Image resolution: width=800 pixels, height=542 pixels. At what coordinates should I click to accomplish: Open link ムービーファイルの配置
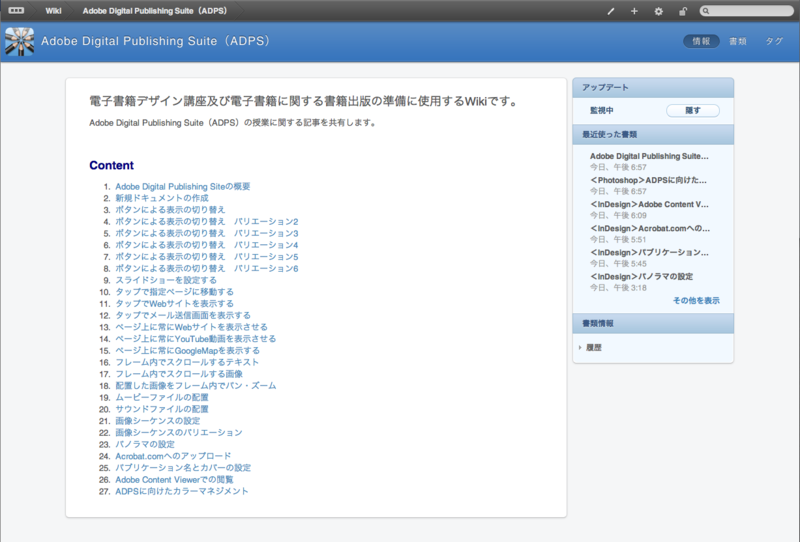pos(162,398)
